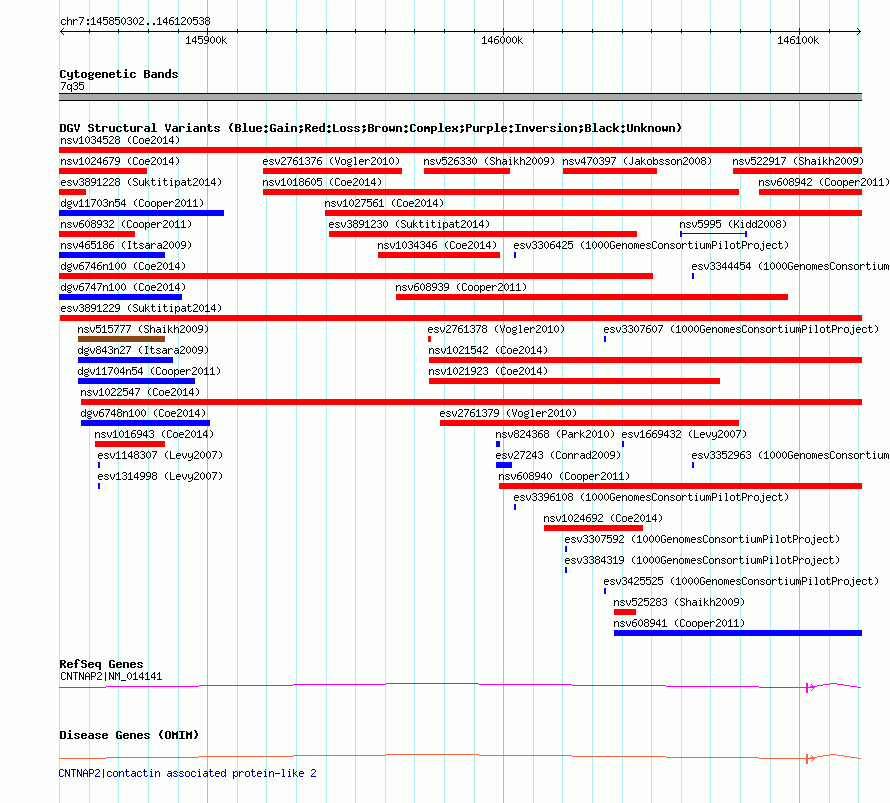890x803 pixels.
Task: Open nsv1016943 (Coe2014) variant
Action: coord(154,434)
